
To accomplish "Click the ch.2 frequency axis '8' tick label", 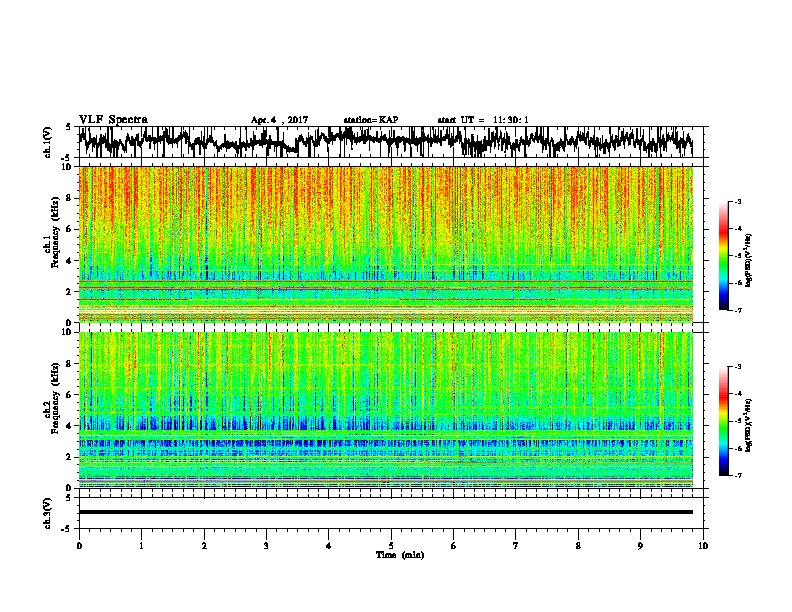I will (x=69, y=364).
